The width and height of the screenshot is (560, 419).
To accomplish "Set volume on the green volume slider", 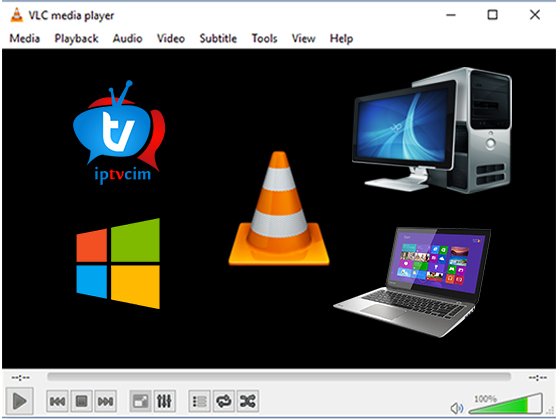I will [x=506, y=404].
